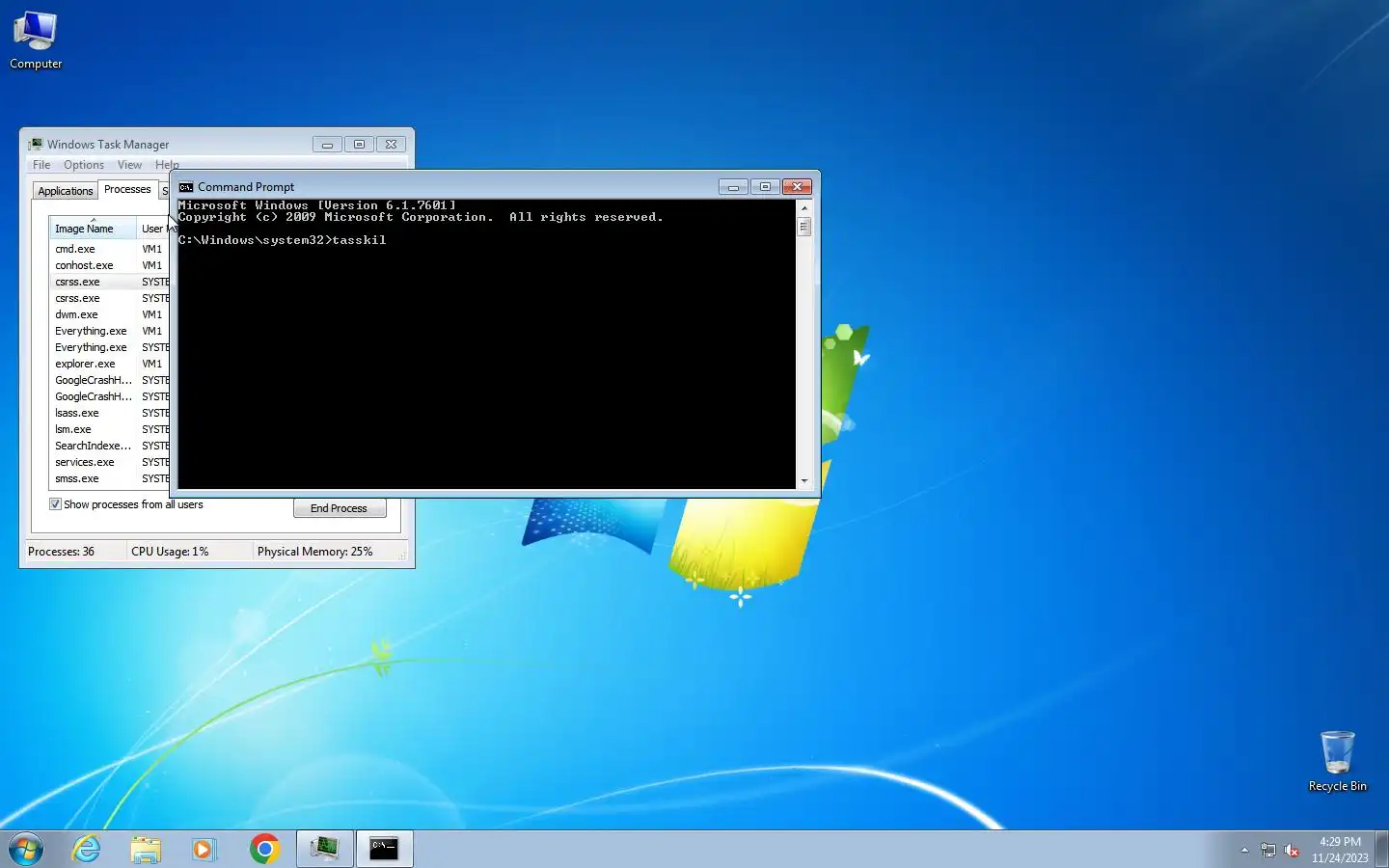The width and height of the screenshot is (1389, 868).
Task: Click the muted volume tray icon
Action: (x=1292, y=850)
